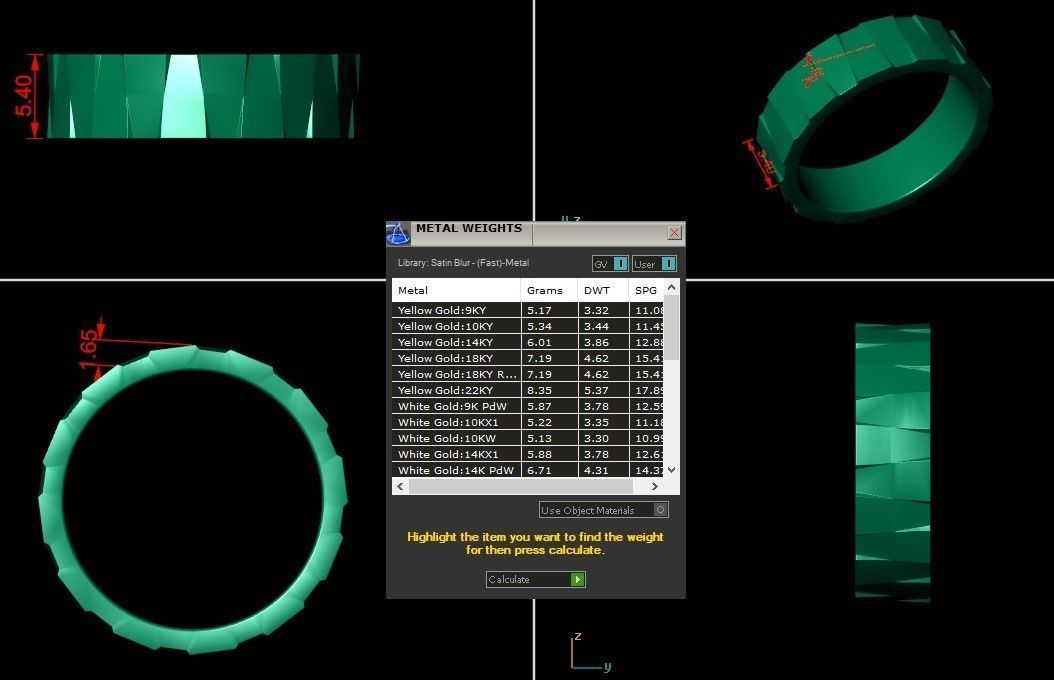Click the green play arrow on Calculate
The width and height of the screenshot is (1054, 680).
pos(577,579)
